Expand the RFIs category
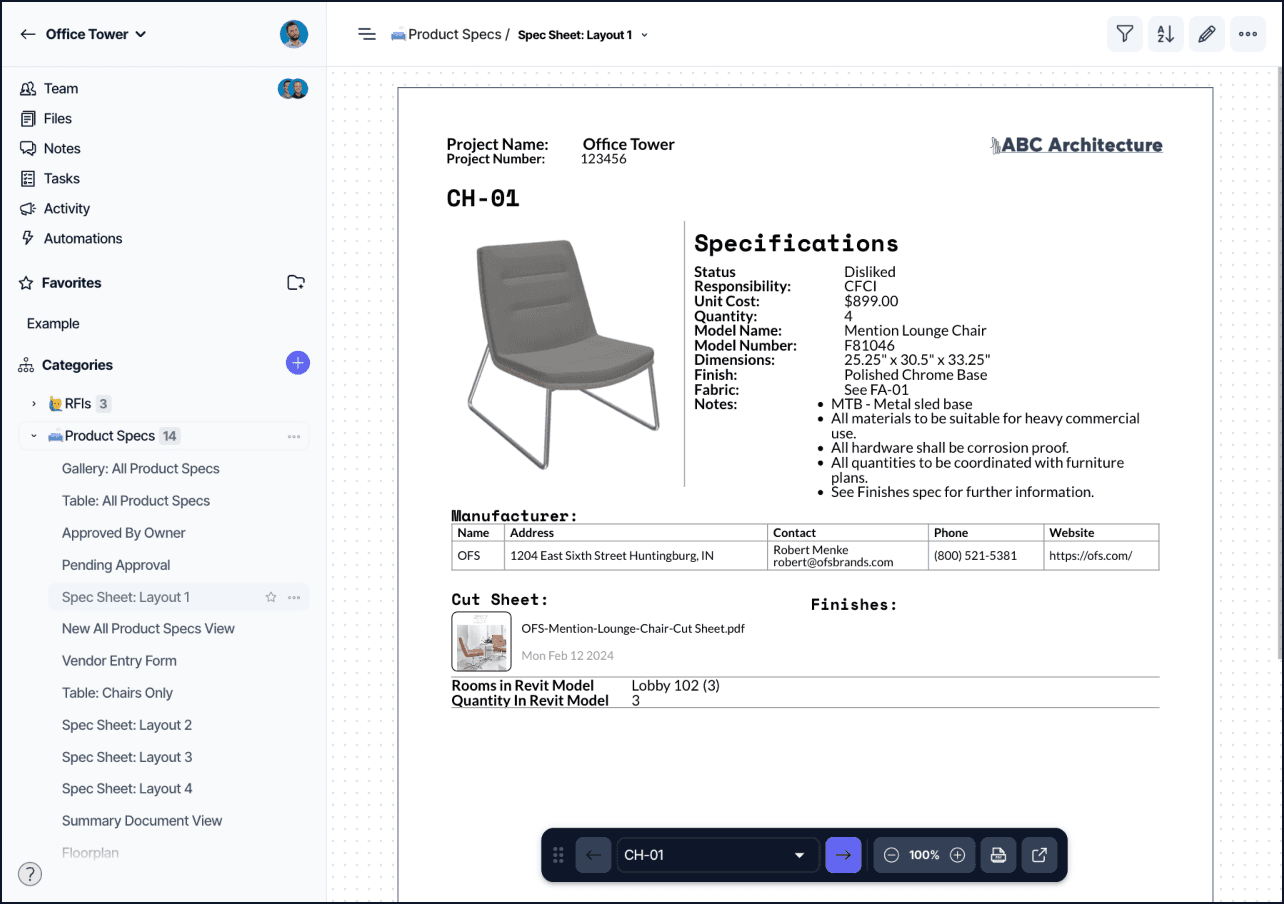The height and width of the screenshot is (904, 1284). click(34, 404)
